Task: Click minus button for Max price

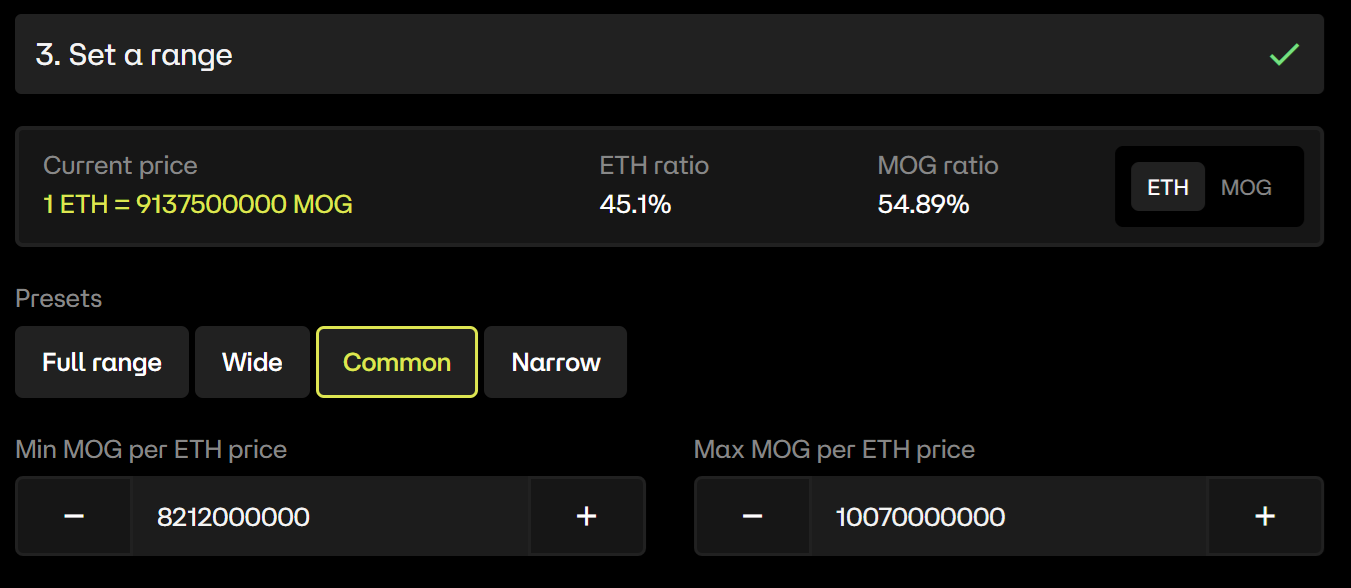Action: pos(753,516)
